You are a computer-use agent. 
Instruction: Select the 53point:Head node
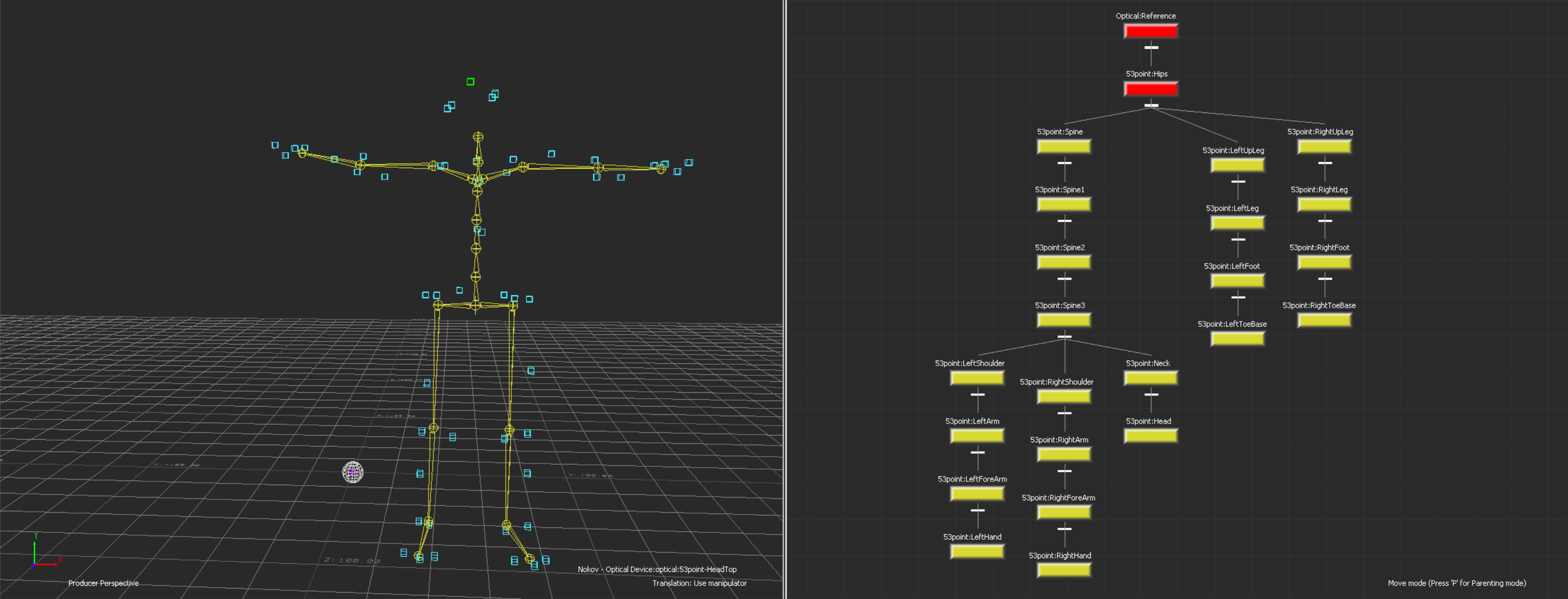(x=1151, y=436)
